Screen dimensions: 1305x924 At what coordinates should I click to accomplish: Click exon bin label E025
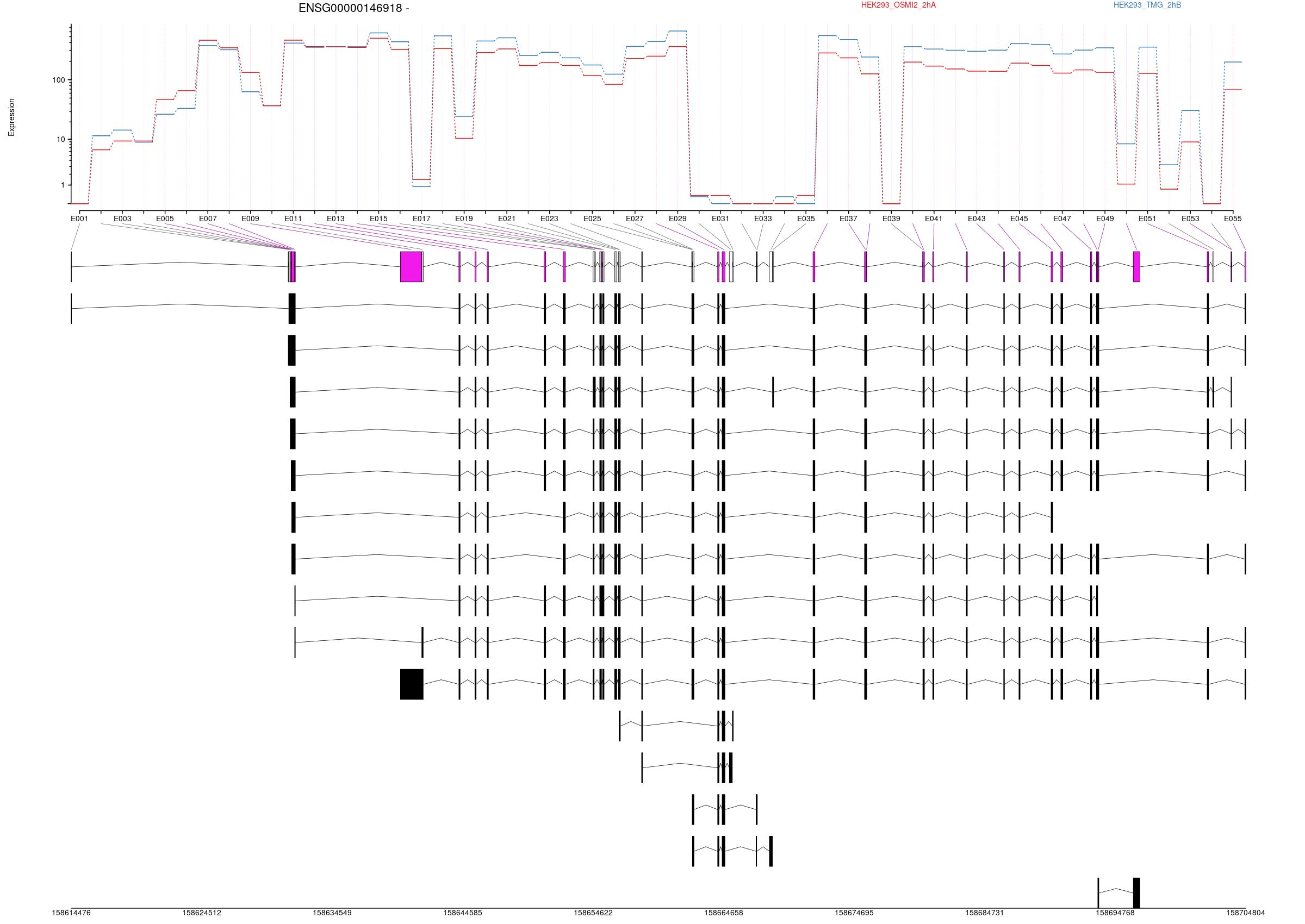(x=593, y=218)
